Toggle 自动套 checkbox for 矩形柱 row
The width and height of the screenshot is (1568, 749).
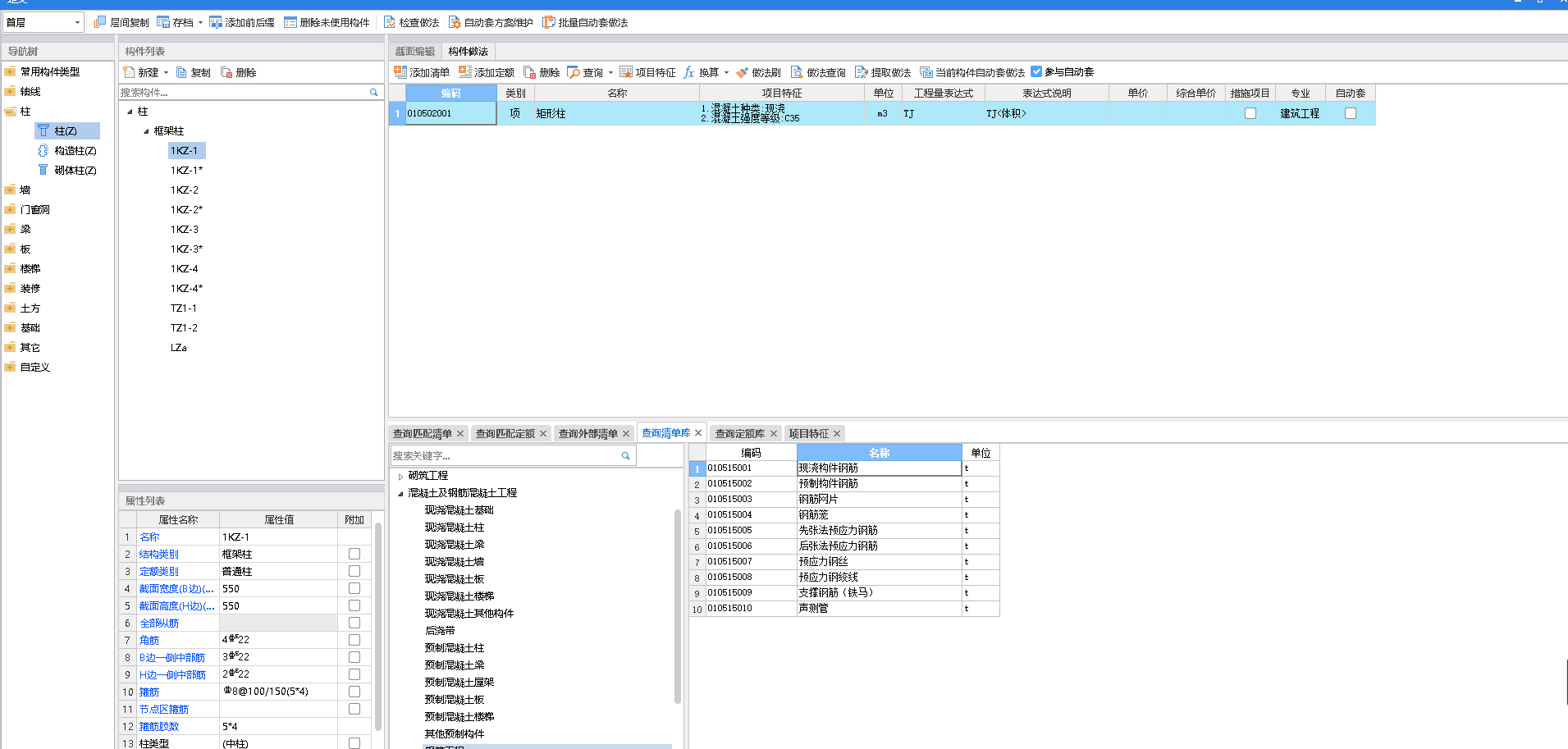pyautogui.click(x=1351, y=113)
